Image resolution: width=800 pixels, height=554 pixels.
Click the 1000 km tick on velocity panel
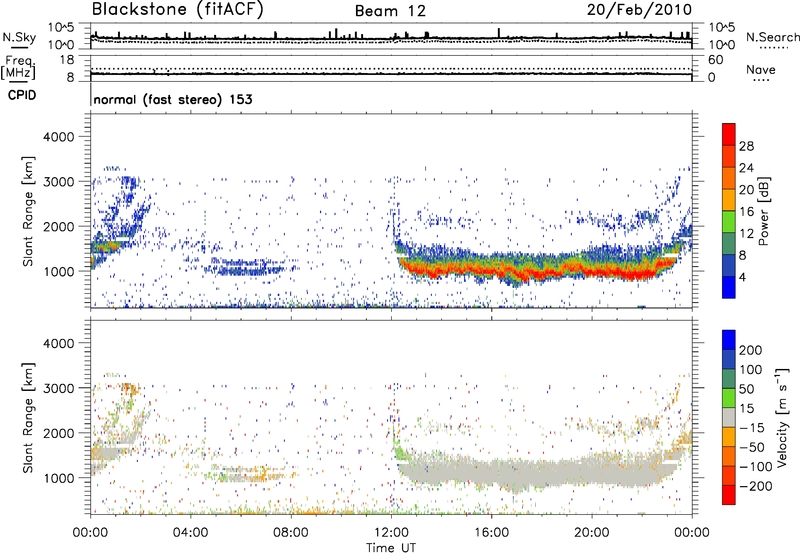click(x=58, y=478)
